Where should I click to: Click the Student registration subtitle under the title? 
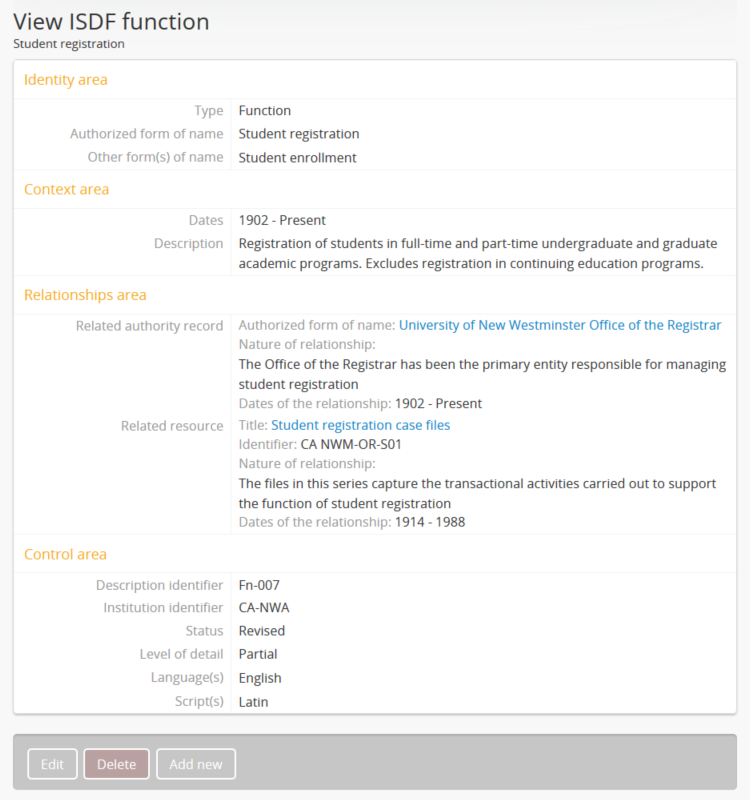click(x=69, y=44)
